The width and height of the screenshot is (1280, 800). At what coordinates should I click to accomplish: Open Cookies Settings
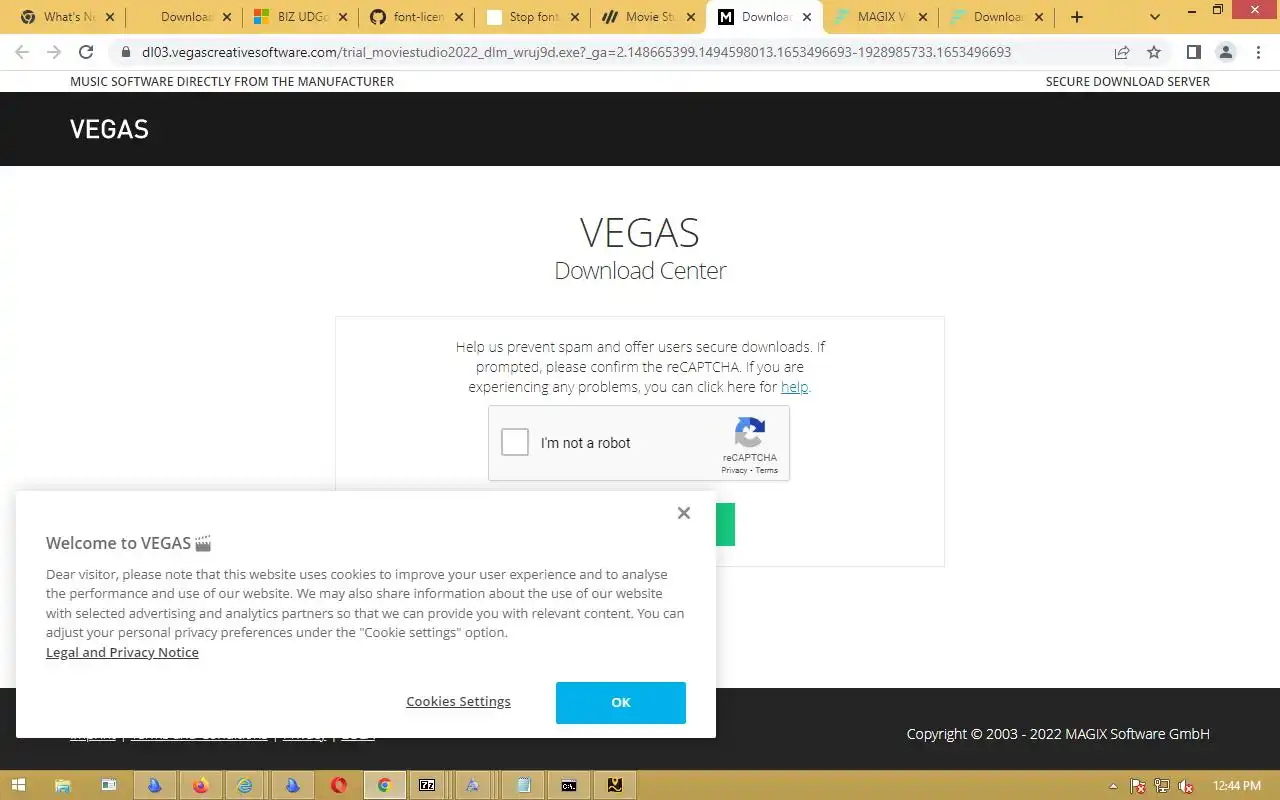point(458,702)
